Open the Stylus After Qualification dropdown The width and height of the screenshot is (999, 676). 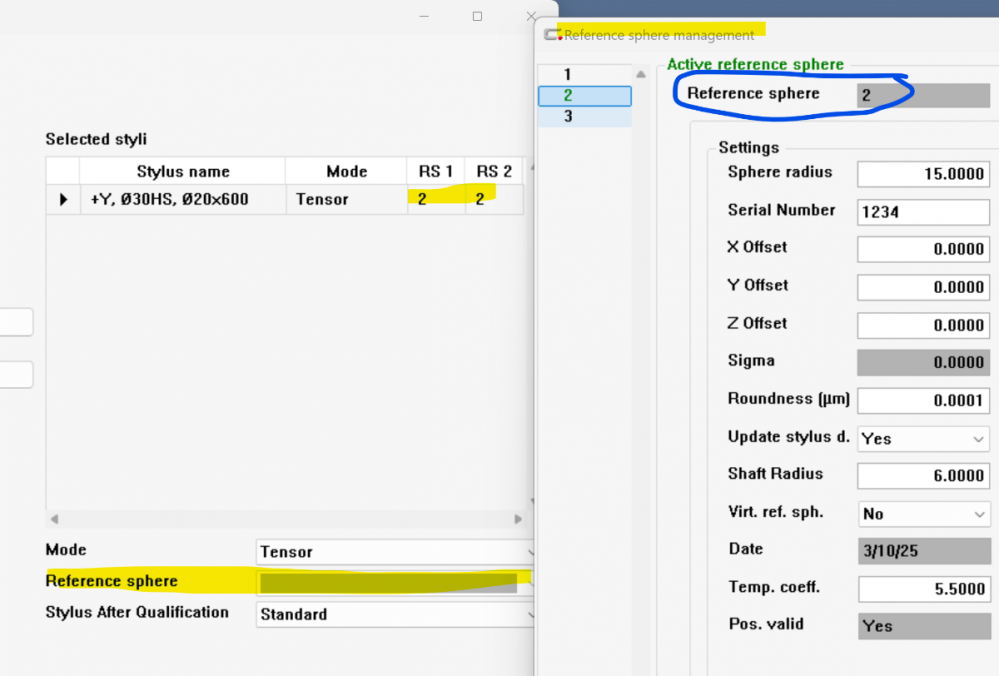coord(395,614)
